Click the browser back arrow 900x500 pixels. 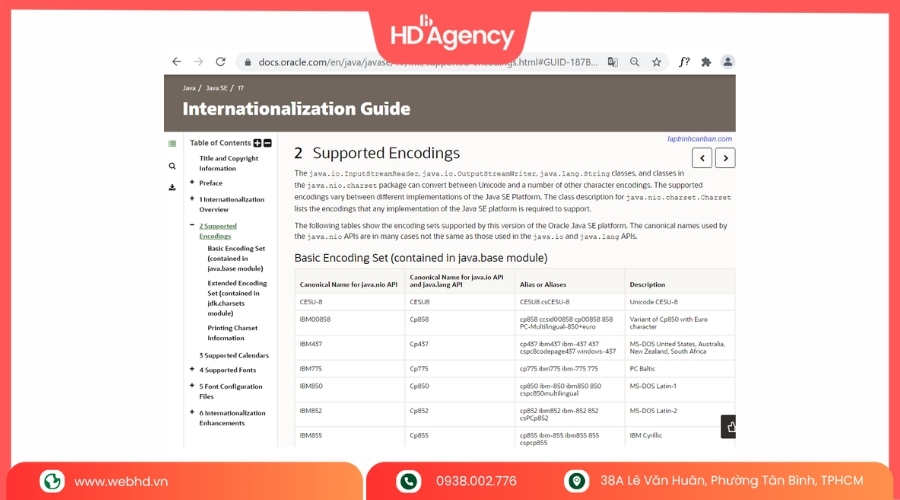tap(177, 62)
